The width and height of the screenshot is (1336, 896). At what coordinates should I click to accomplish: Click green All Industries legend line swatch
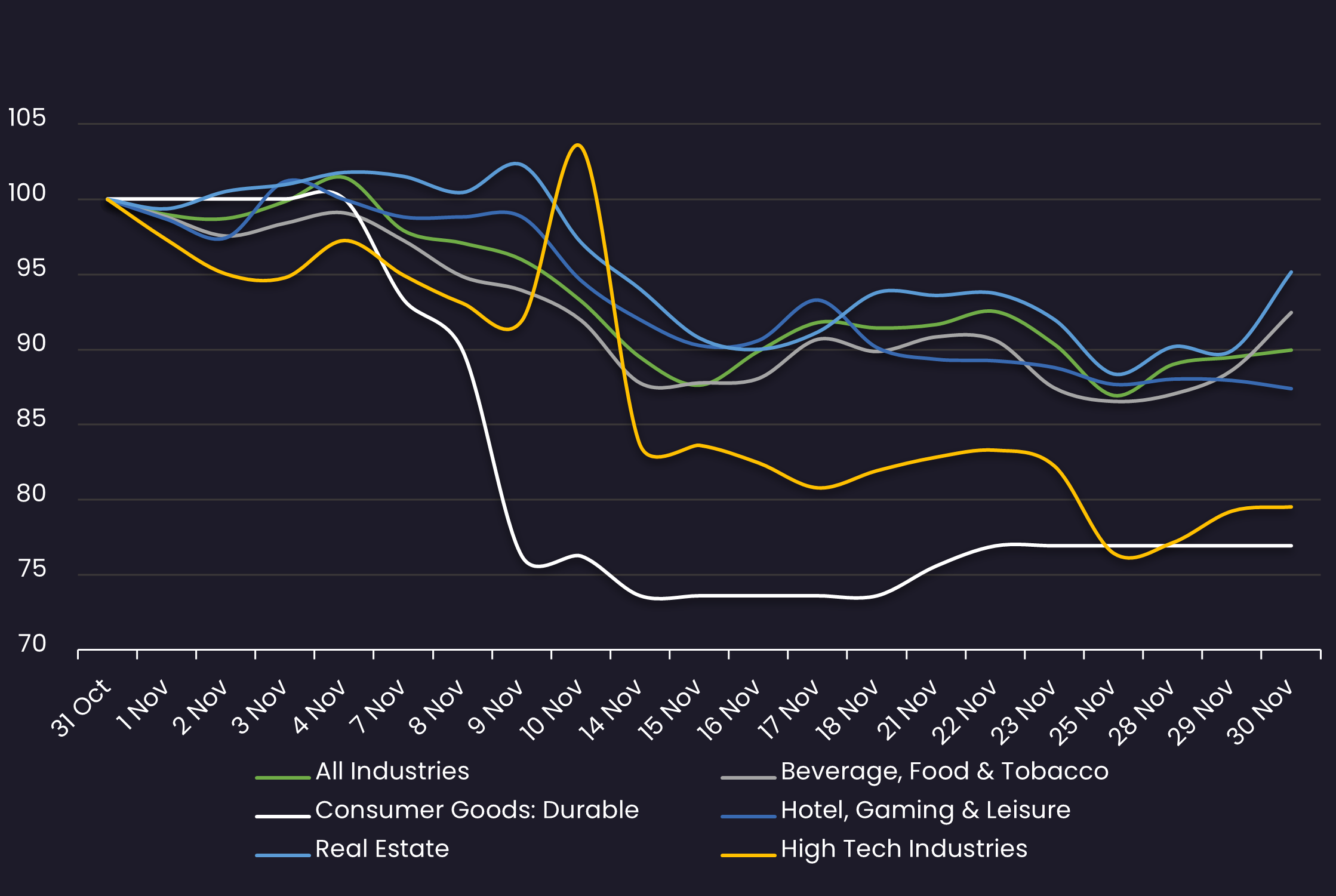(282, 778)
